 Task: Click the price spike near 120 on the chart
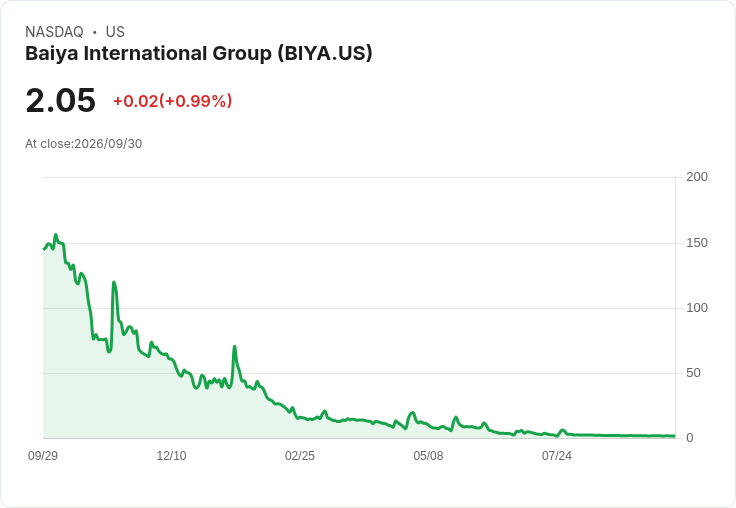[x=114, y=282]
